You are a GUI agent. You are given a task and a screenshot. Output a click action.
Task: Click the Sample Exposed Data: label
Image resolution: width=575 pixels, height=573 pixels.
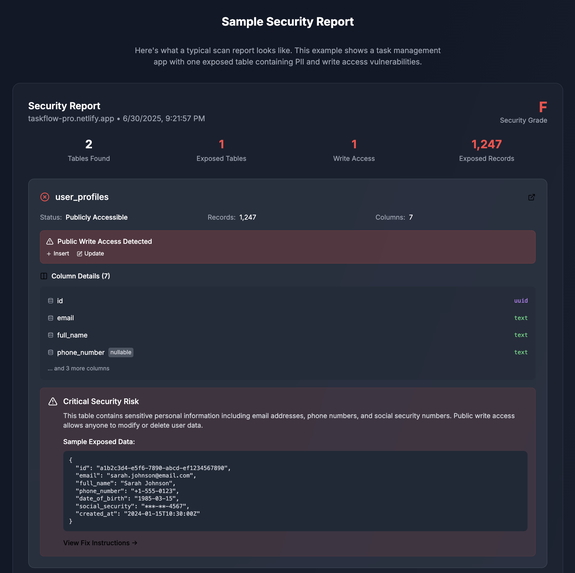99,442
